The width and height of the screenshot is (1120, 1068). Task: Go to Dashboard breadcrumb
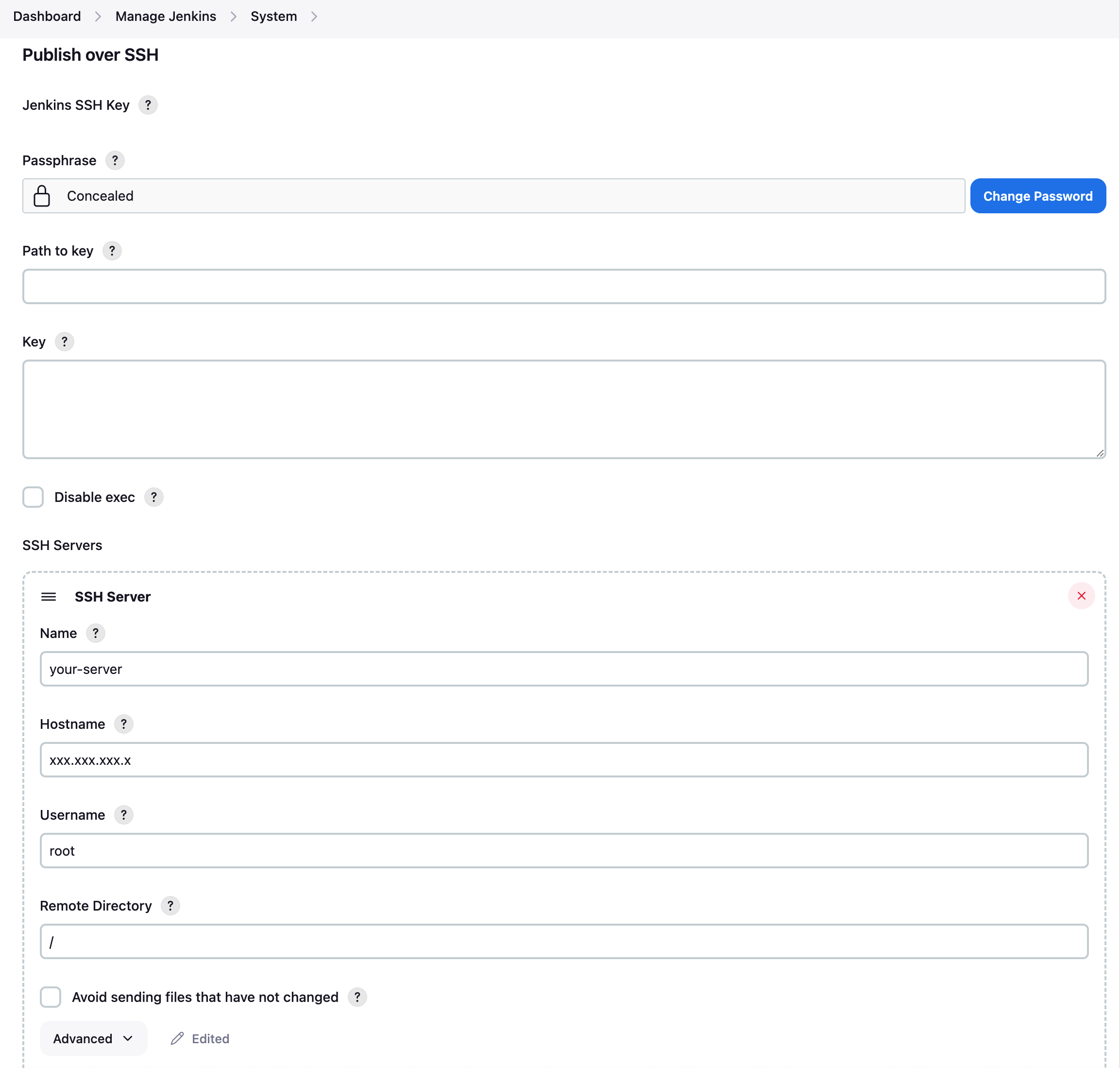[47, 17]
